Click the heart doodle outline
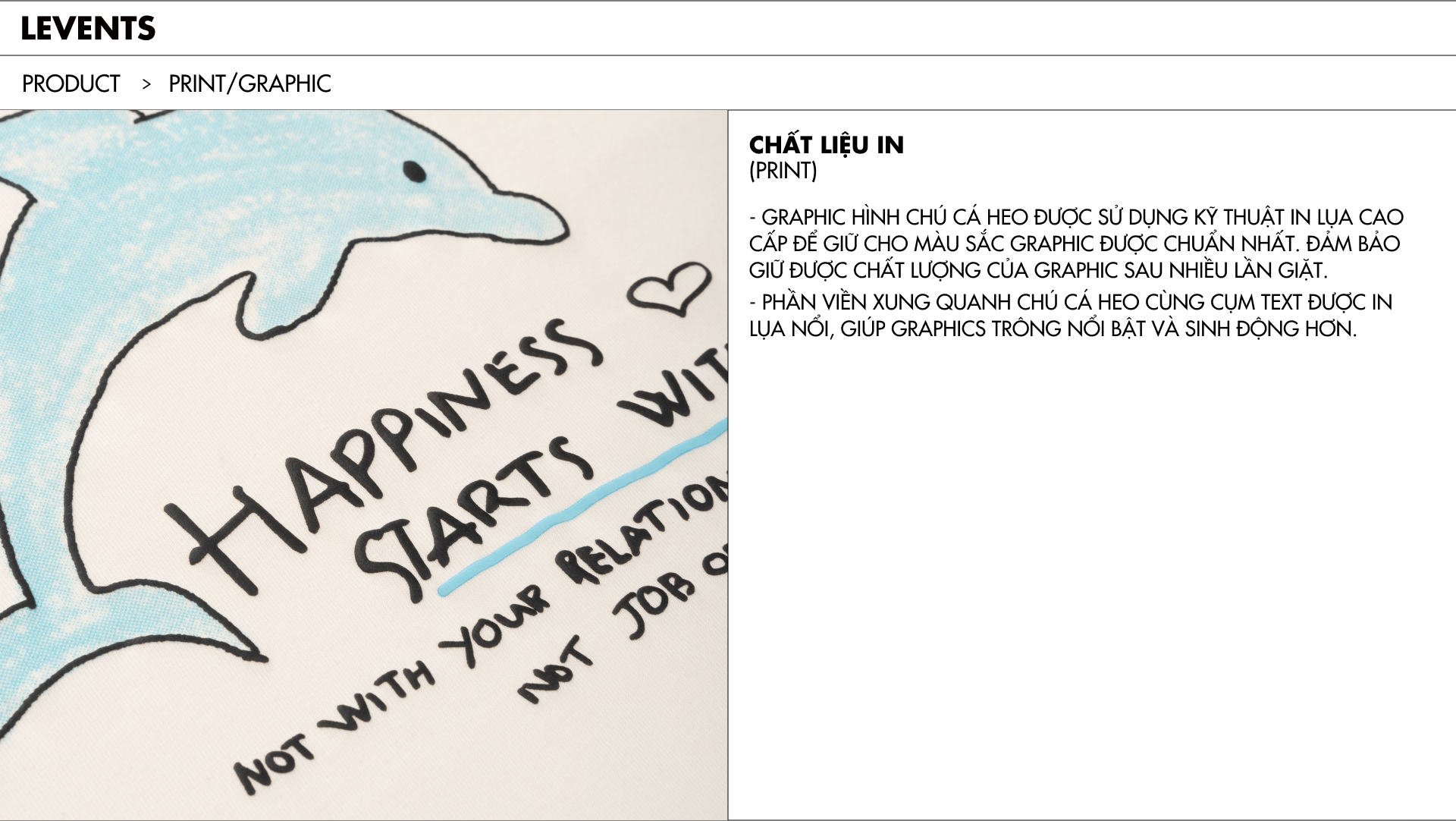1456x821 pixels. [x=670, y=288]
